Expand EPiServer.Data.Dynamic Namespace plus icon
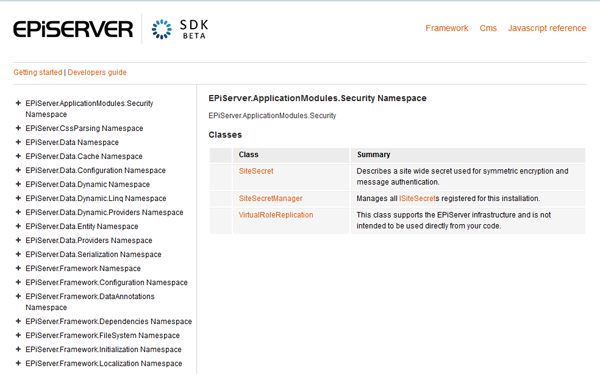 tap(18, 184)
